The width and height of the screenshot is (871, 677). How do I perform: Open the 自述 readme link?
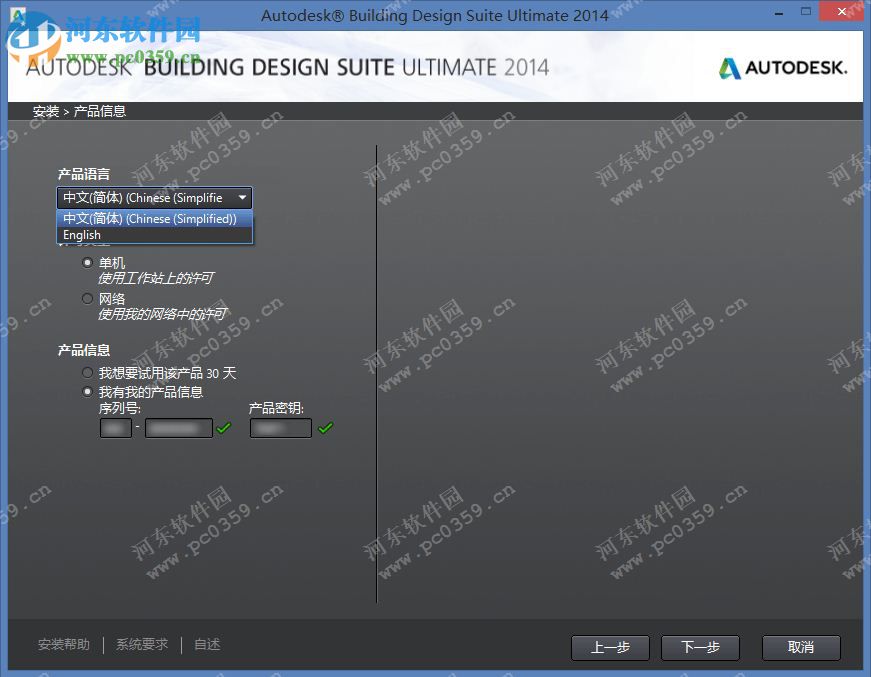206,645
